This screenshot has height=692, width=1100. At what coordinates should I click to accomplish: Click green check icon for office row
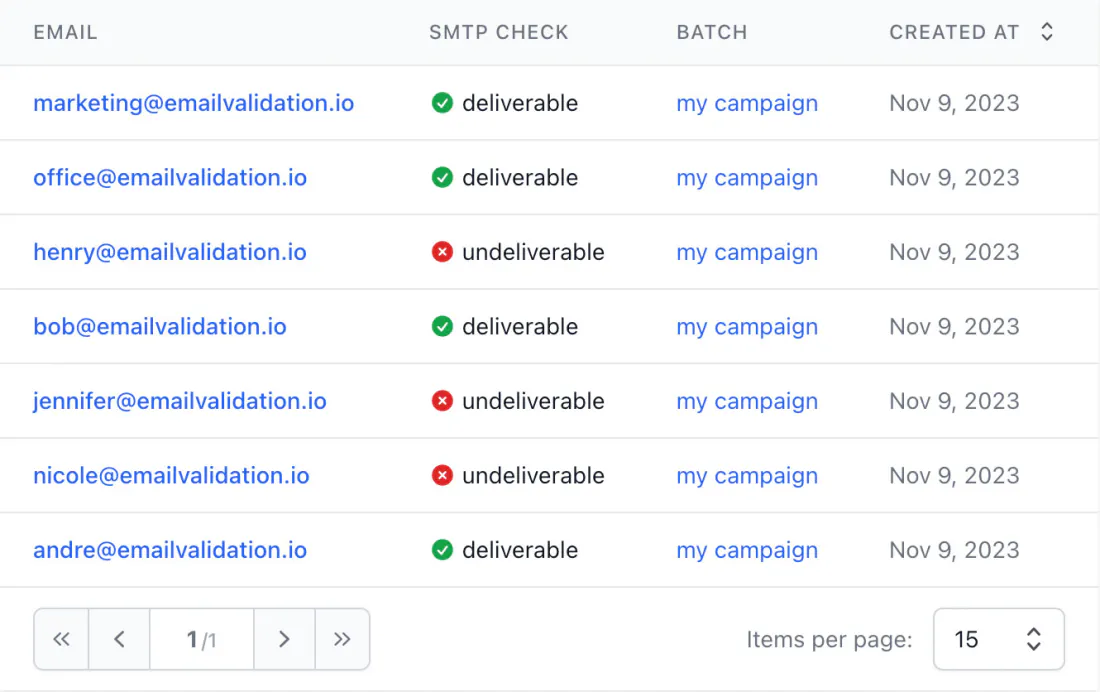[x=442, y=178]
